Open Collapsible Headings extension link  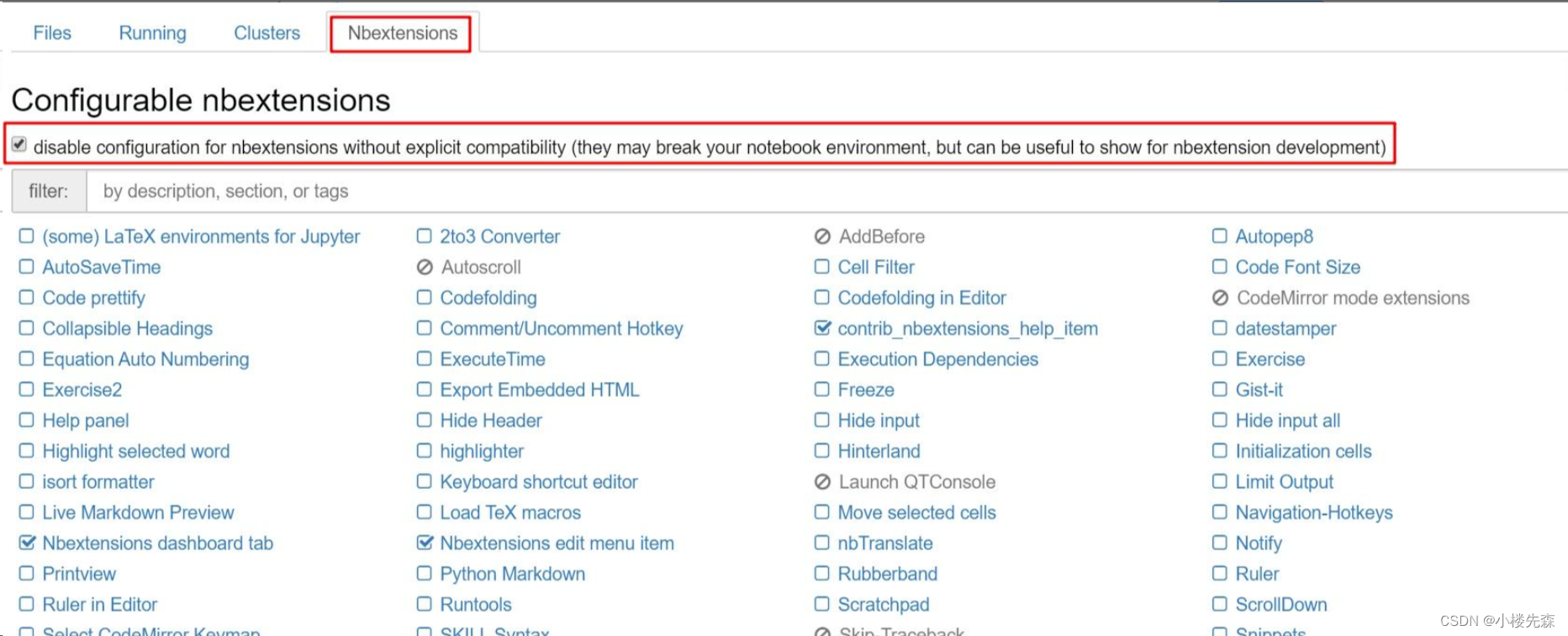pos(128,328)
